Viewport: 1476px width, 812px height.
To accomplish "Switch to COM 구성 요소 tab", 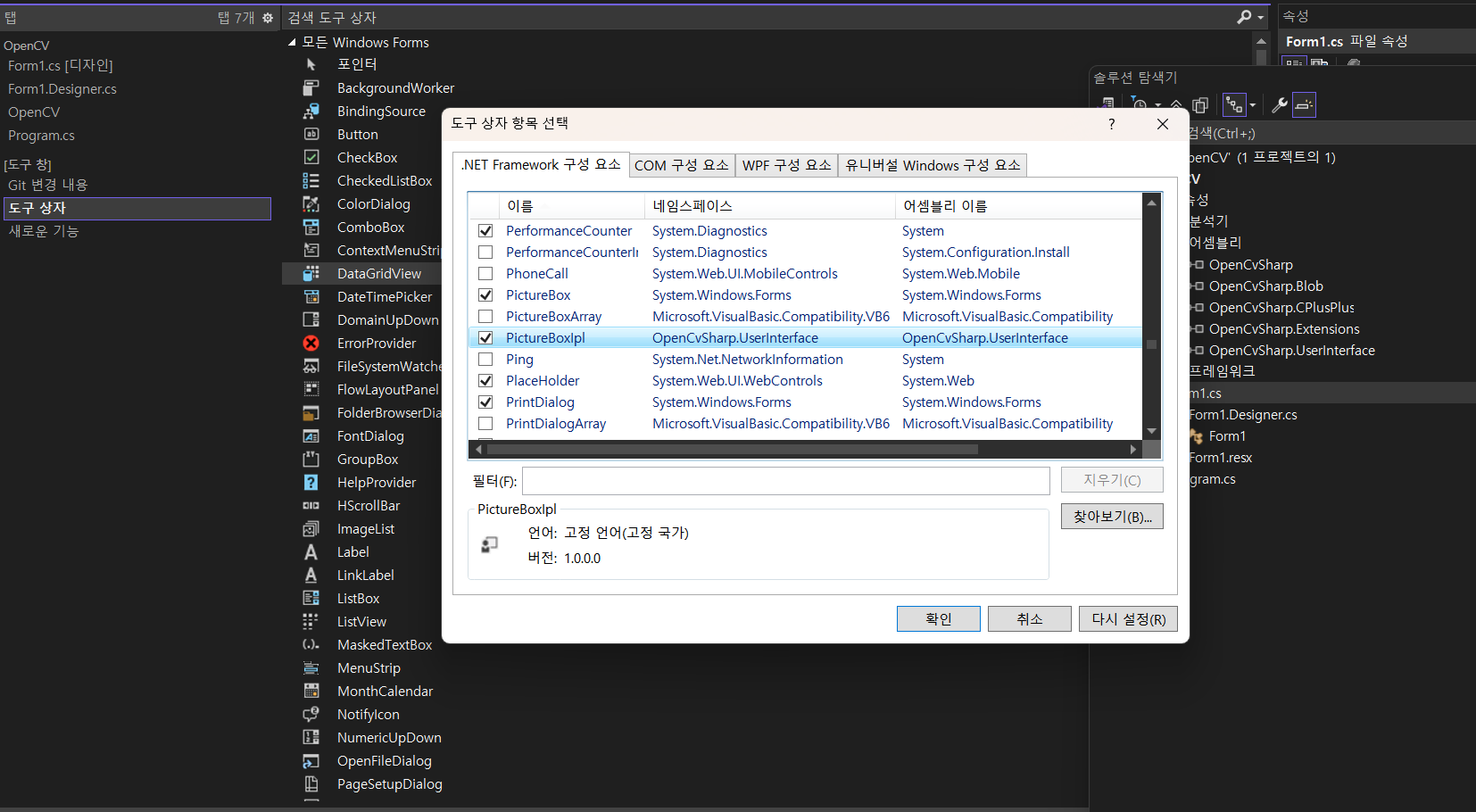I will coord(682,166).
